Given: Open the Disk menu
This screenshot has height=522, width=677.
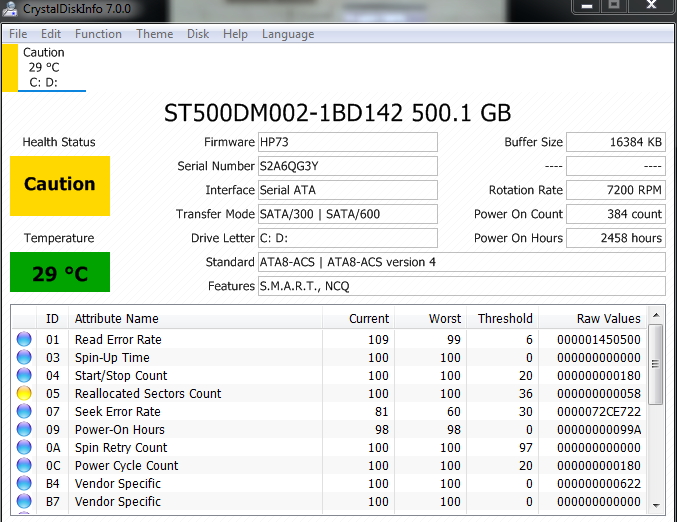Looking at the screenshot, I should pos(198,34).
